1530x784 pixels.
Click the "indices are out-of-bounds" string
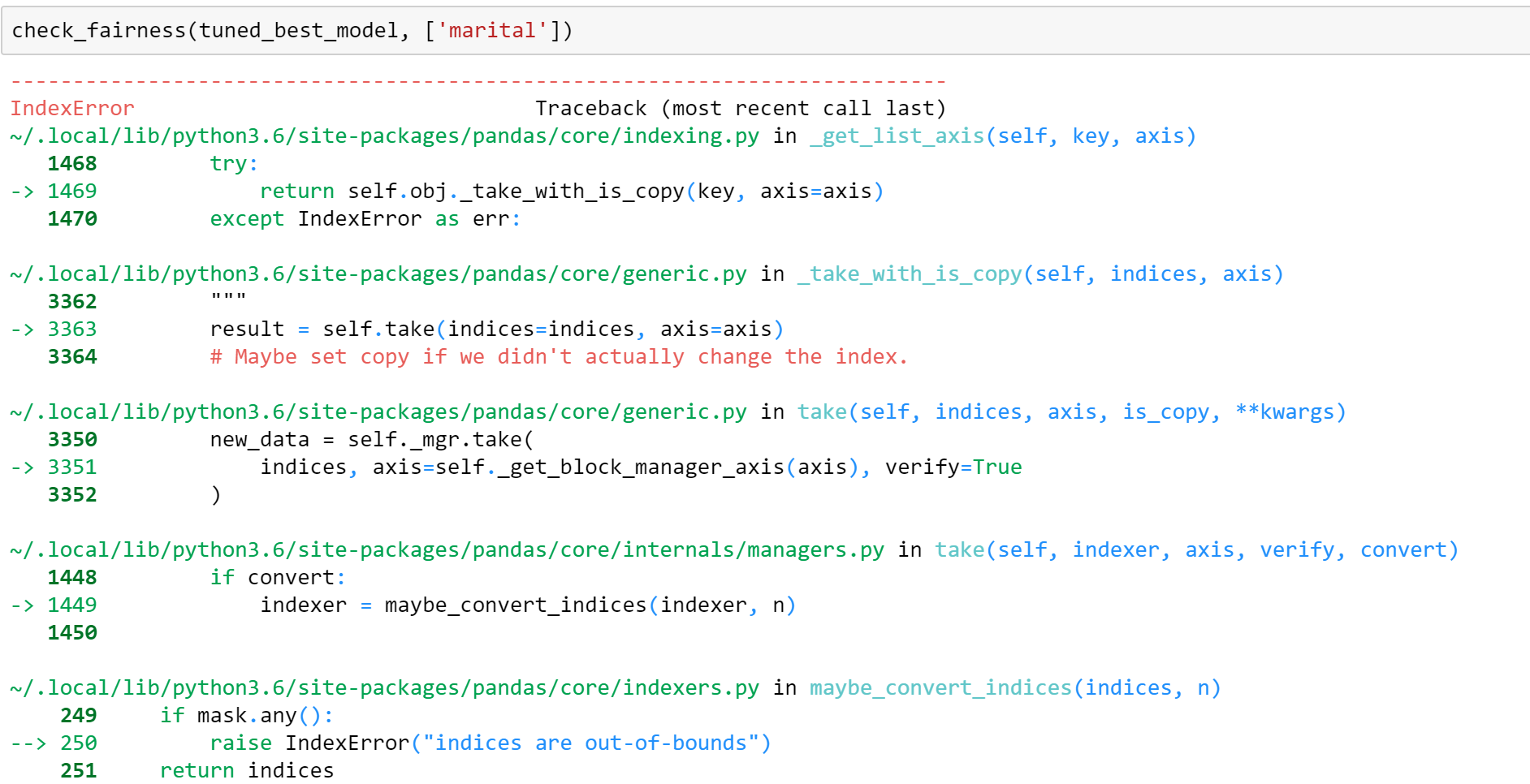590,743
